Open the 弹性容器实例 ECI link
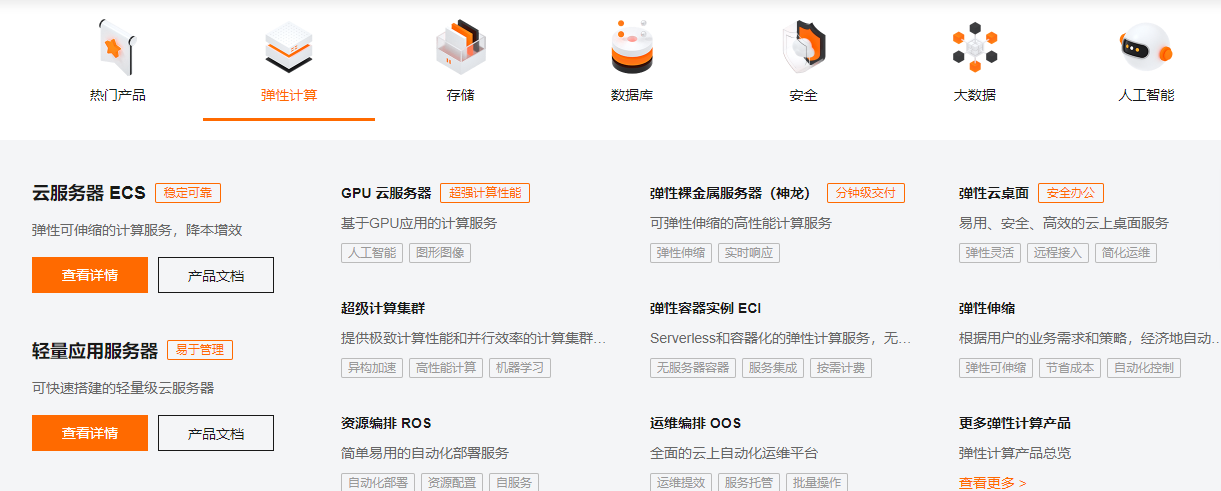 [706, 308]
